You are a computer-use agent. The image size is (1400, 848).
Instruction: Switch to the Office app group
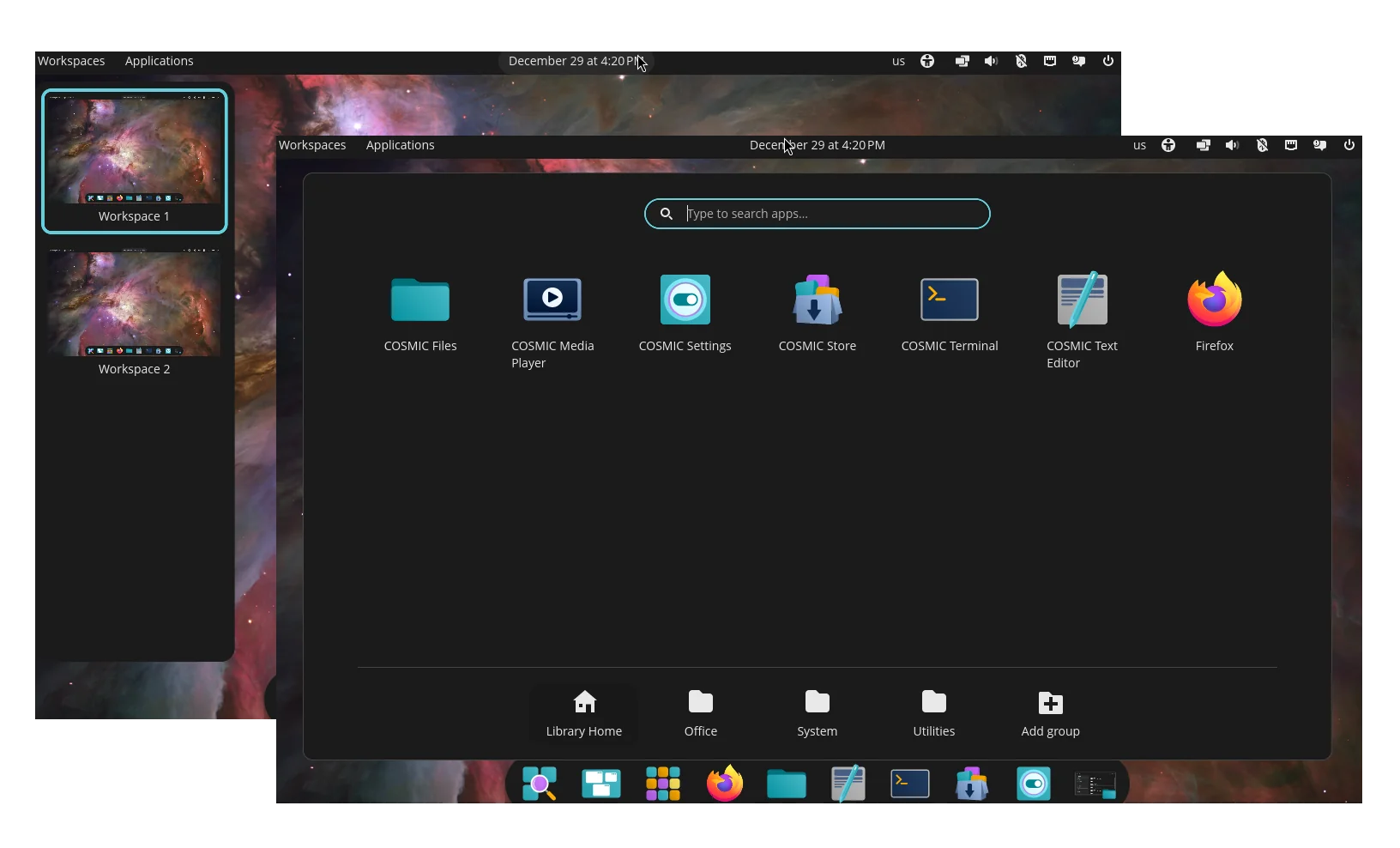(701, 713)
